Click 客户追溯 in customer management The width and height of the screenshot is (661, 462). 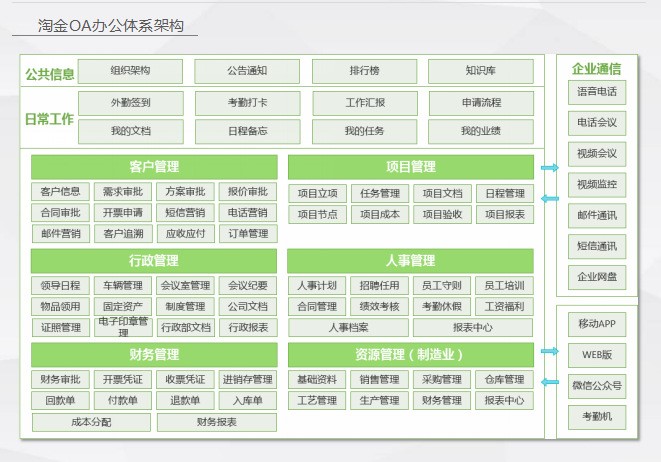pyautogui.click(x=123, y=234)
